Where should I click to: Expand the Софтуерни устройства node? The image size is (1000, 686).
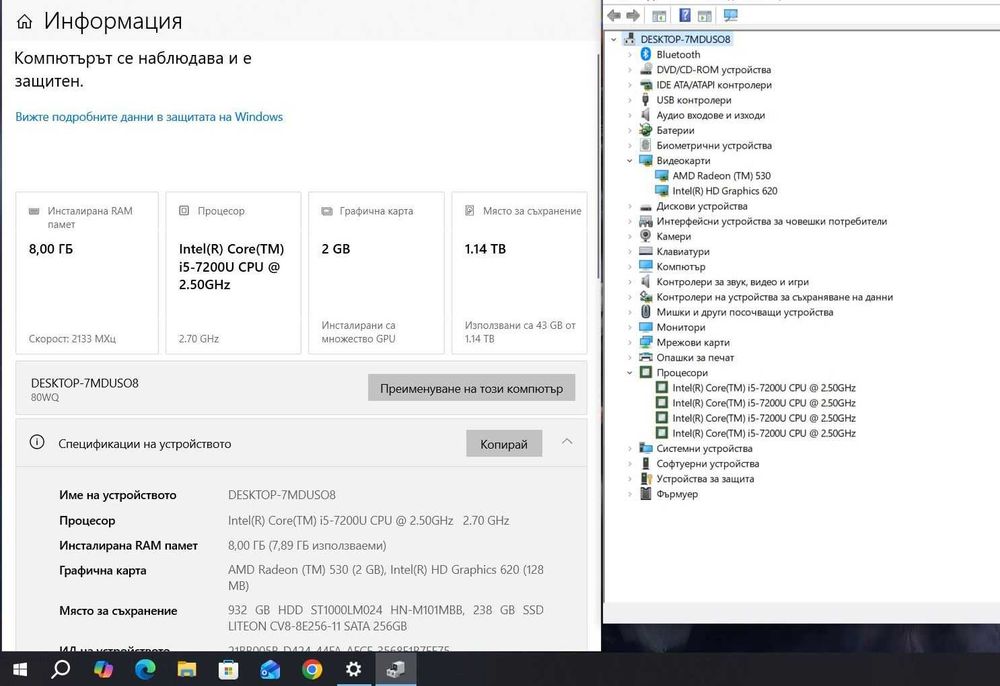(629, 463)
